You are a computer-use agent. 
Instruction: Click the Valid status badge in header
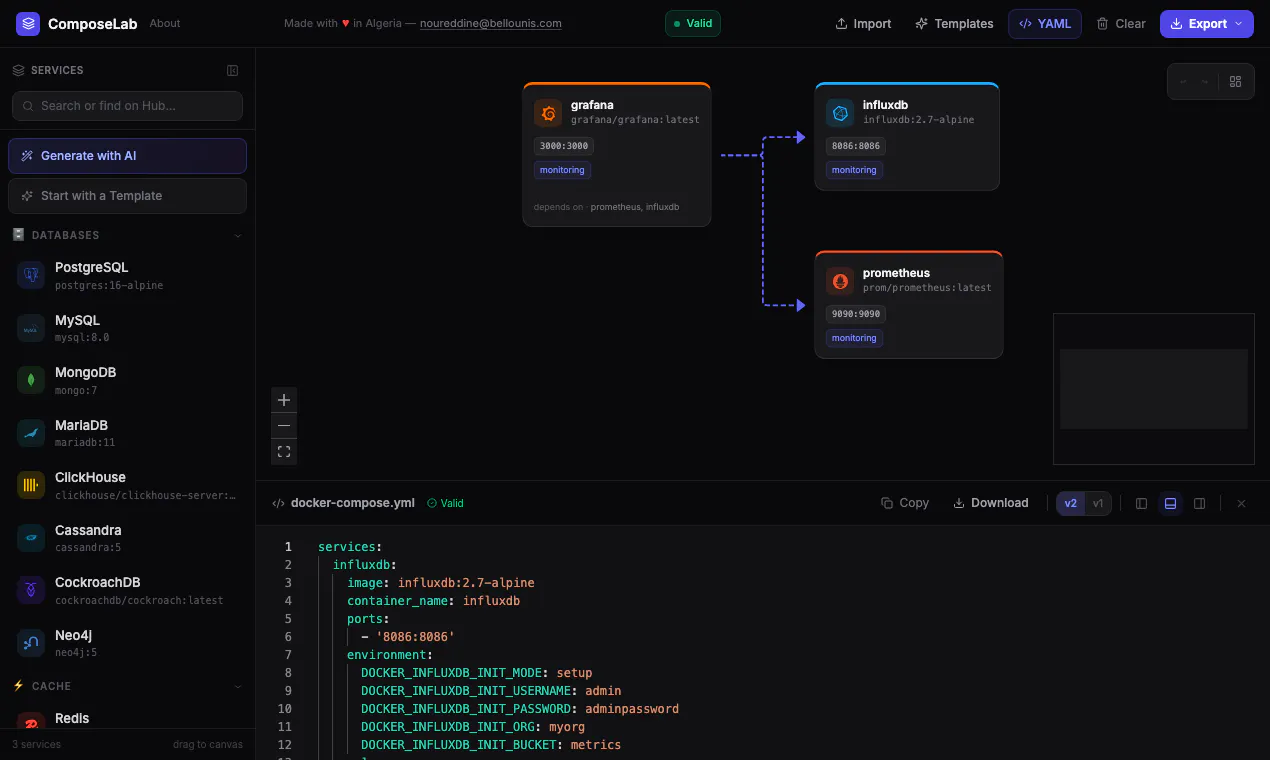(x=692, y=23)
